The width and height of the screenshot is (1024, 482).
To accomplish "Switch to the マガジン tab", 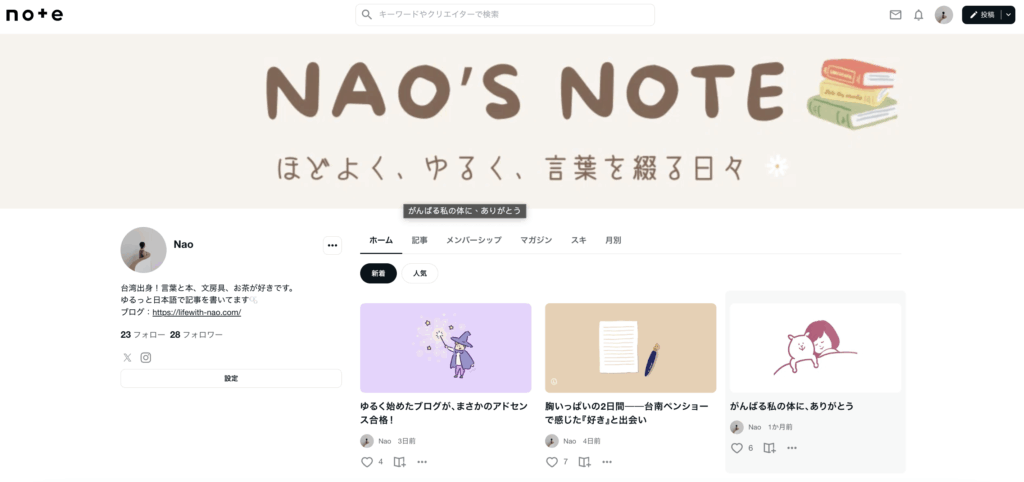I will (x=536, y=240).
